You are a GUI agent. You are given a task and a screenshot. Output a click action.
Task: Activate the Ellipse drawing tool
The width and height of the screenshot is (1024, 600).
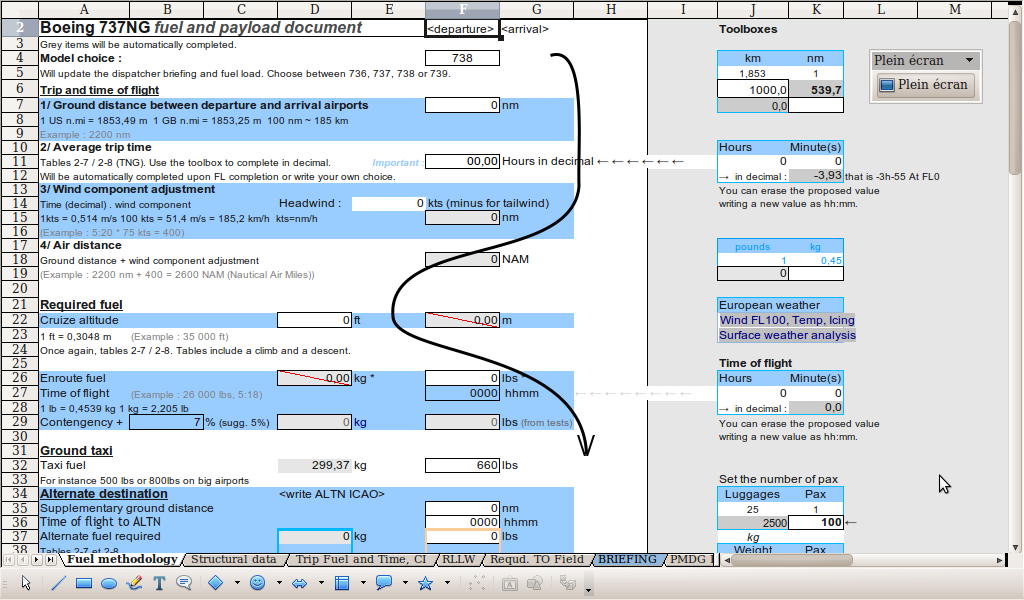pos(108,583)
